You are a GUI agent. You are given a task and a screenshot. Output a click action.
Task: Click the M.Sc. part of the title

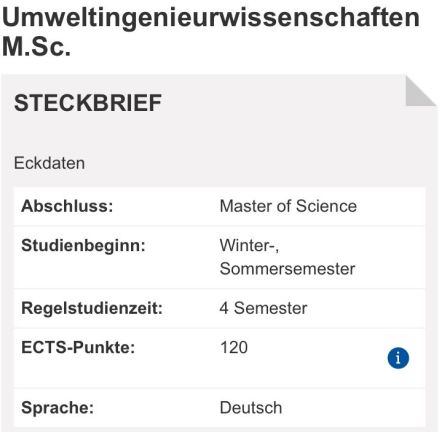(x=37, y=46)
